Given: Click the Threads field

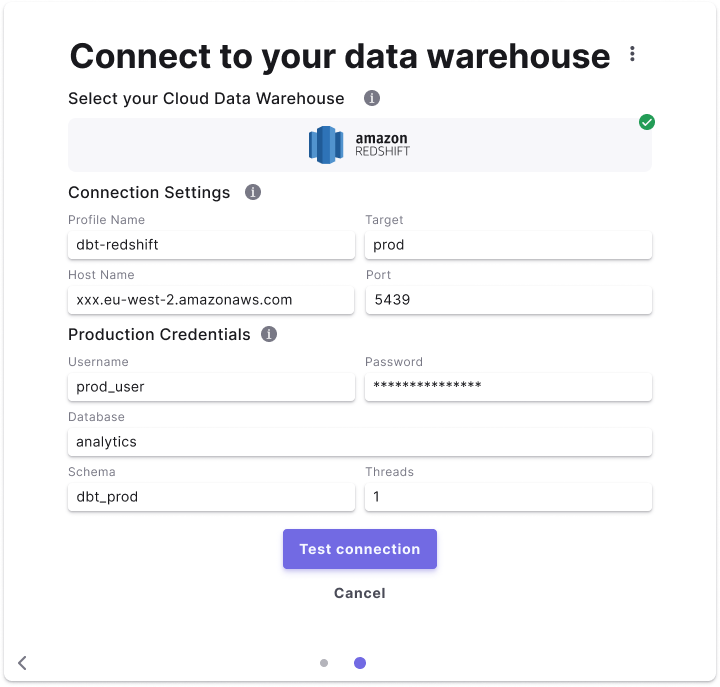Looking at the screenshot, I should (508, 497).
